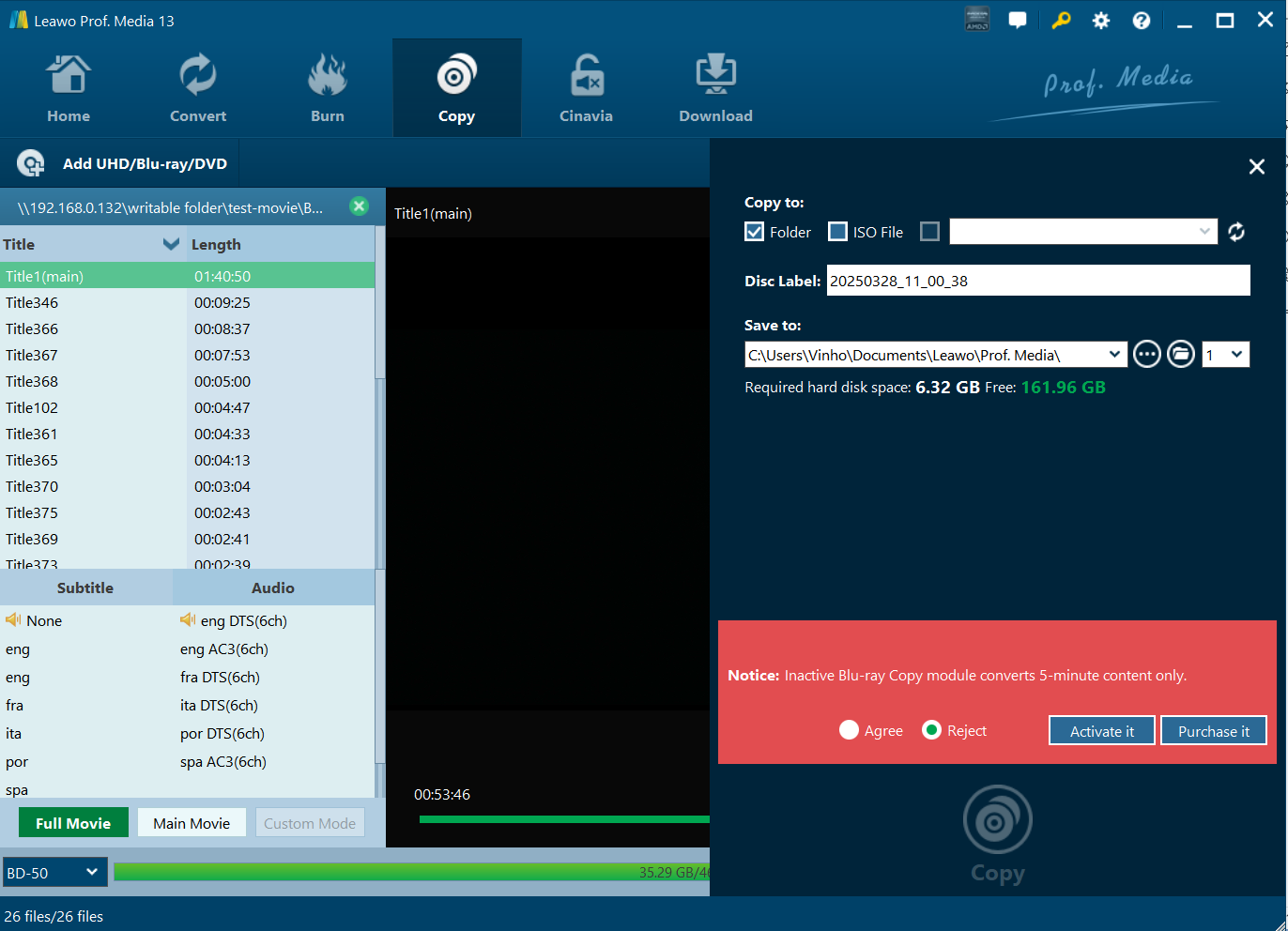Open the Burn module
Screen dimensions: 1288x931
point(328,88)
